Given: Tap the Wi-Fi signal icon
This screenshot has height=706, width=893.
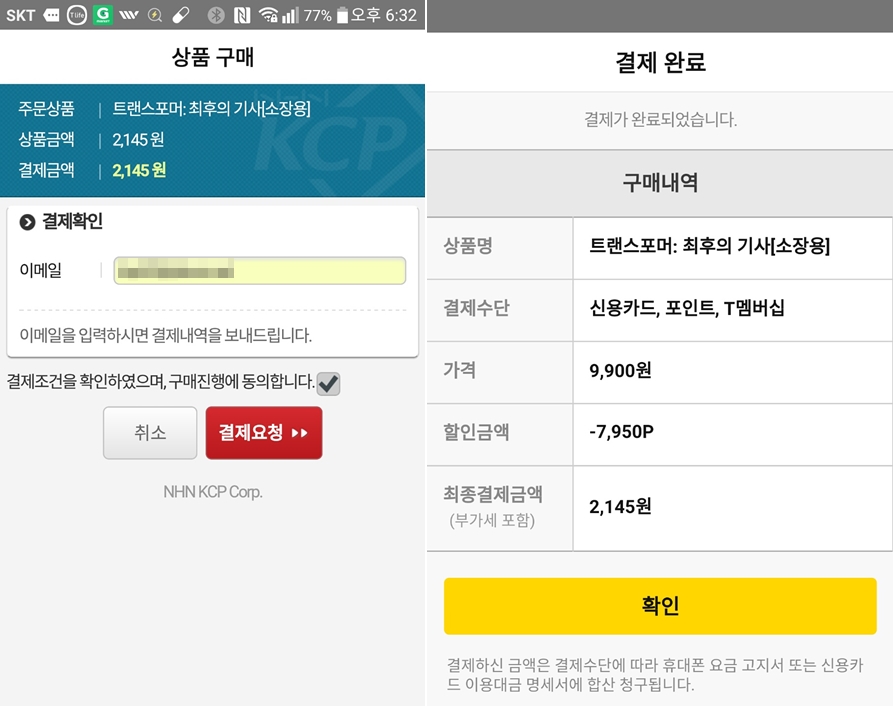Looking at the screenshot, I should [268, 15].
